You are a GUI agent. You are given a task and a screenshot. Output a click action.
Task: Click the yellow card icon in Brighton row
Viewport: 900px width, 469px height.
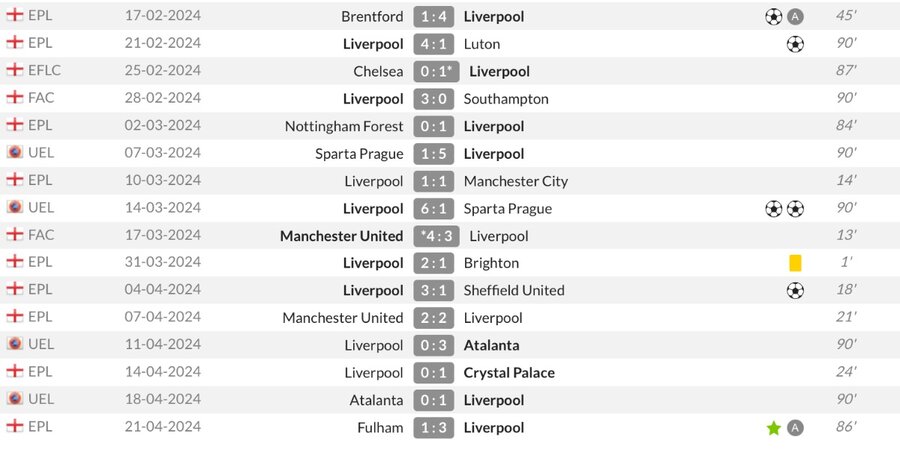(x=795, y=263)
